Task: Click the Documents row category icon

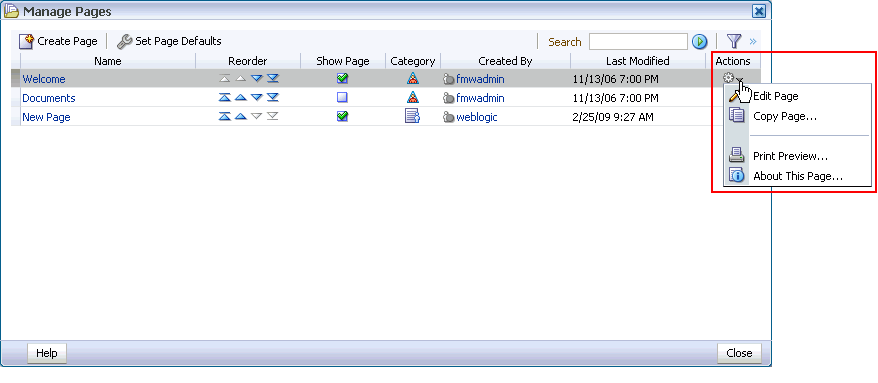Action: 413,98
